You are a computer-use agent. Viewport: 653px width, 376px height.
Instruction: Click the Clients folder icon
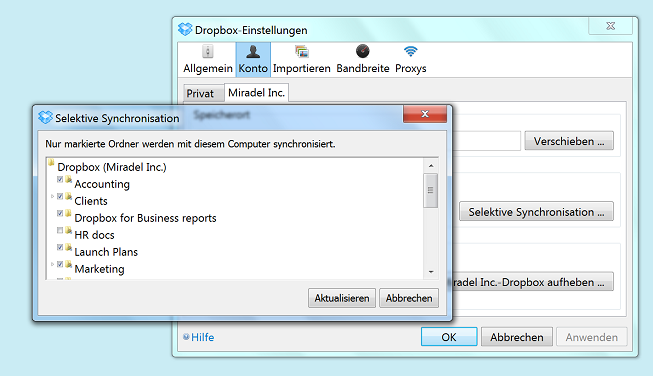69,197
